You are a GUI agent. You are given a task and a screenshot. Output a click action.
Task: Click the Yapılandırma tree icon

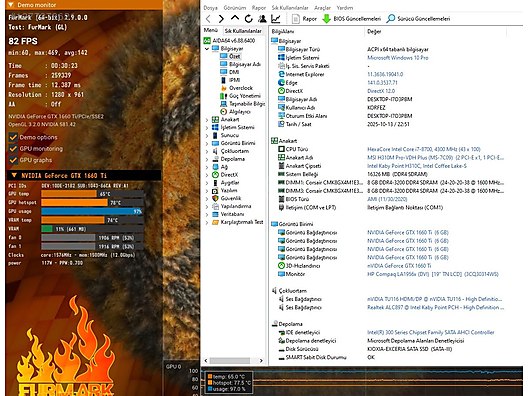[215, 206]
